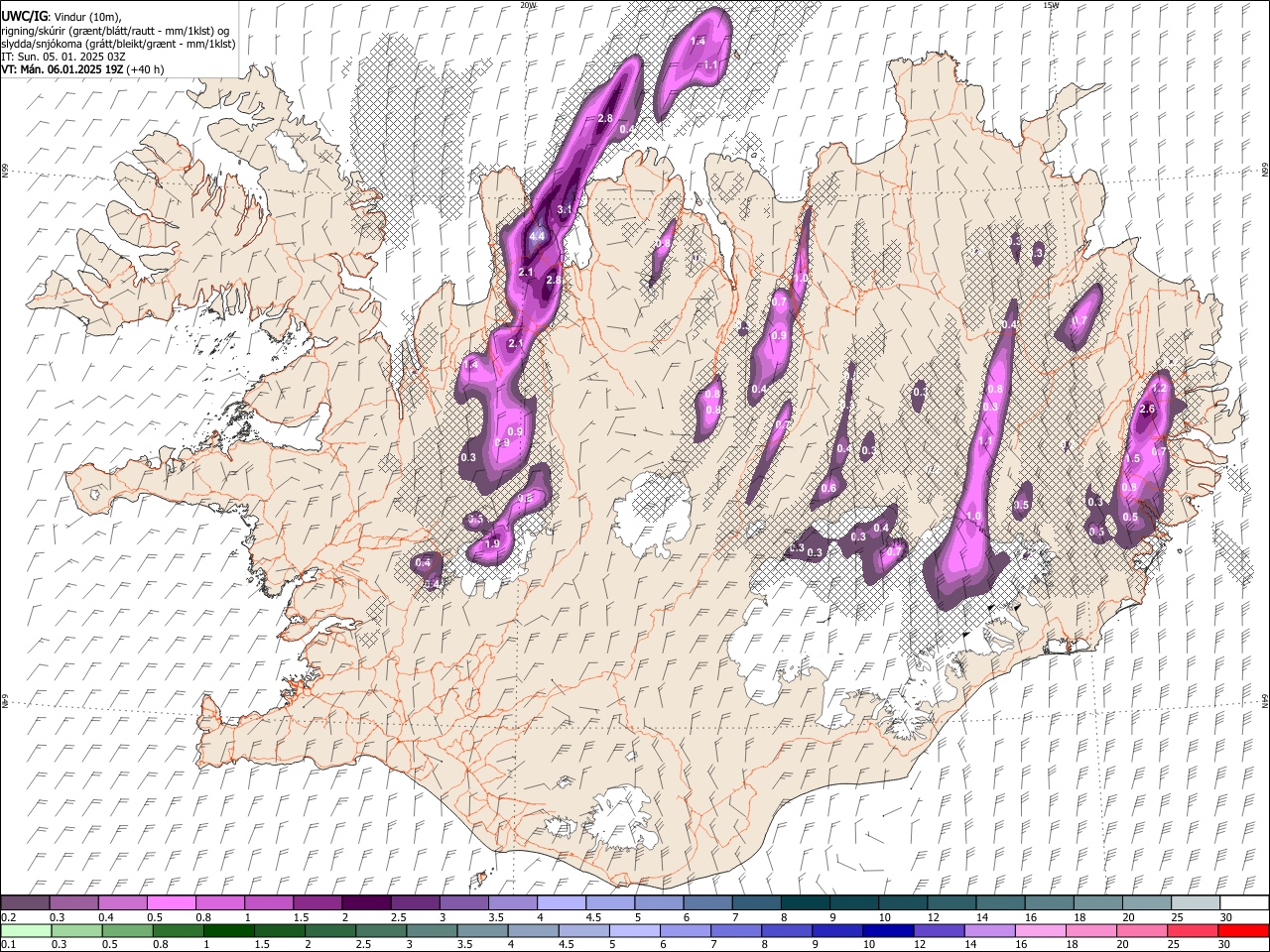The image size is (1270, 952).
Task: Pick top-row legend swatch between 0.5 and 0.8
Action: tap(171, 902)
